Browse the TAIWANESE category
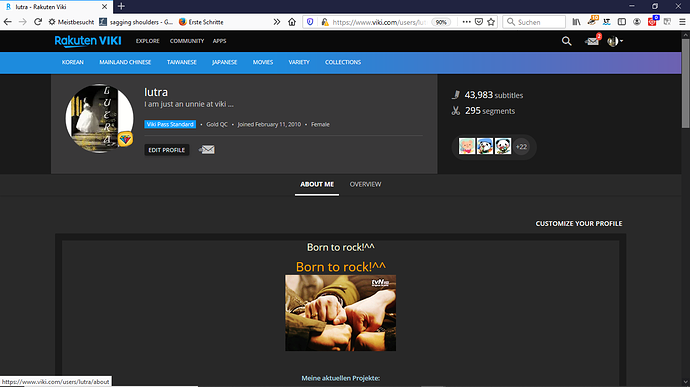The width and height of the screenshot is (690, 387). tap(181, 62)
